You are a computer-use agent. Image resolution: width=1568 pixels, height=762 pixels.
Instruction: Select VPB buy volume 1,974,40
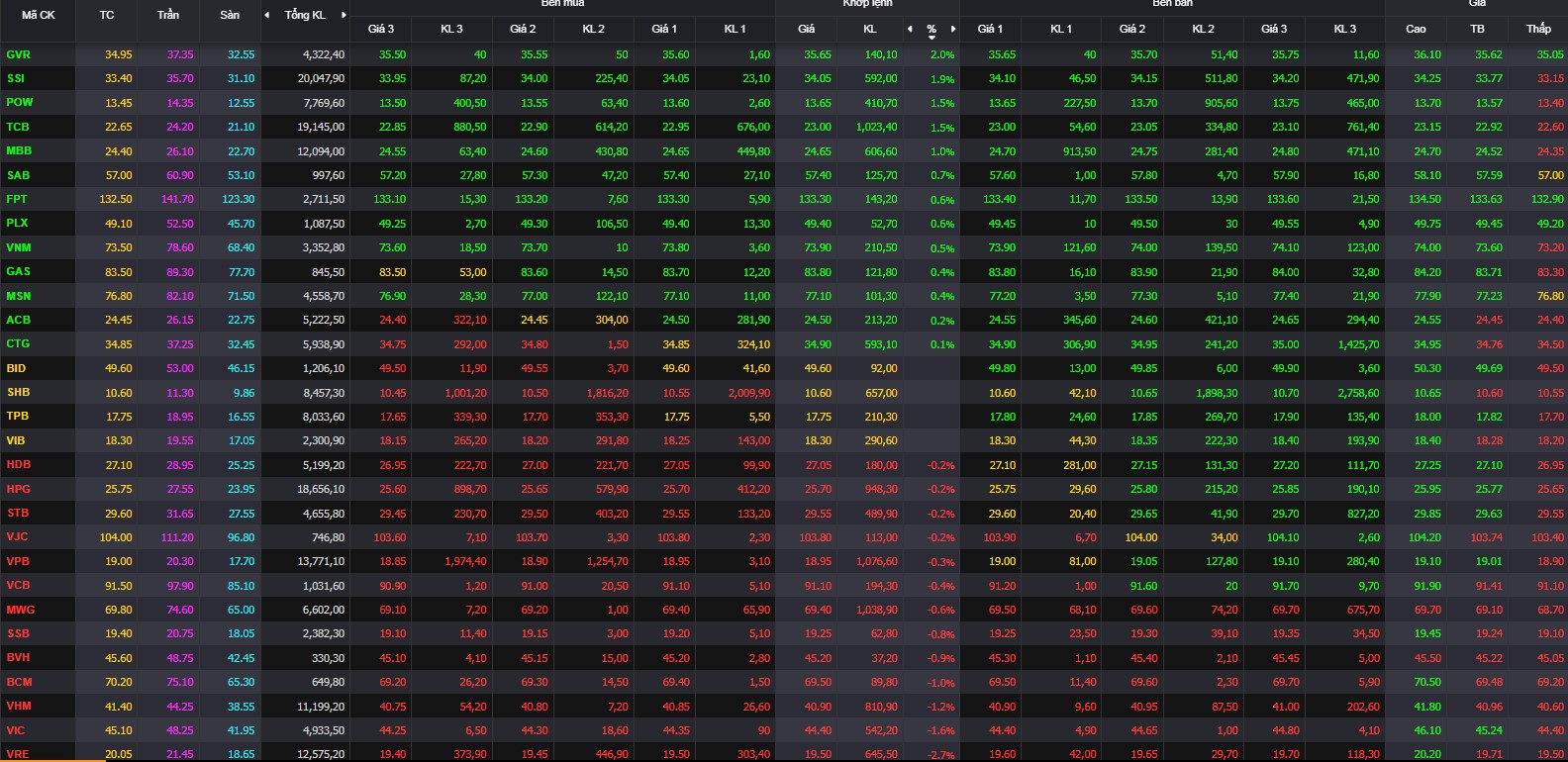point(465,561)
